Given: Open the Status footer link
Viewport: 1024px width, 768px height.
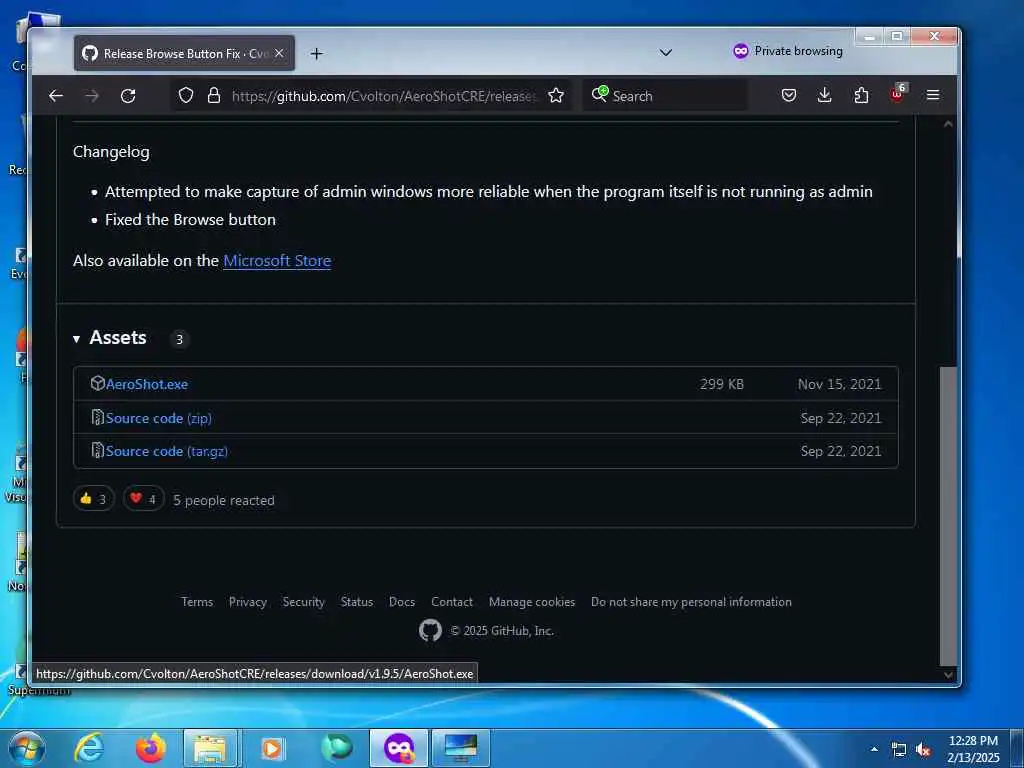Looking at the screenshot, I should (x=357, y=602).
